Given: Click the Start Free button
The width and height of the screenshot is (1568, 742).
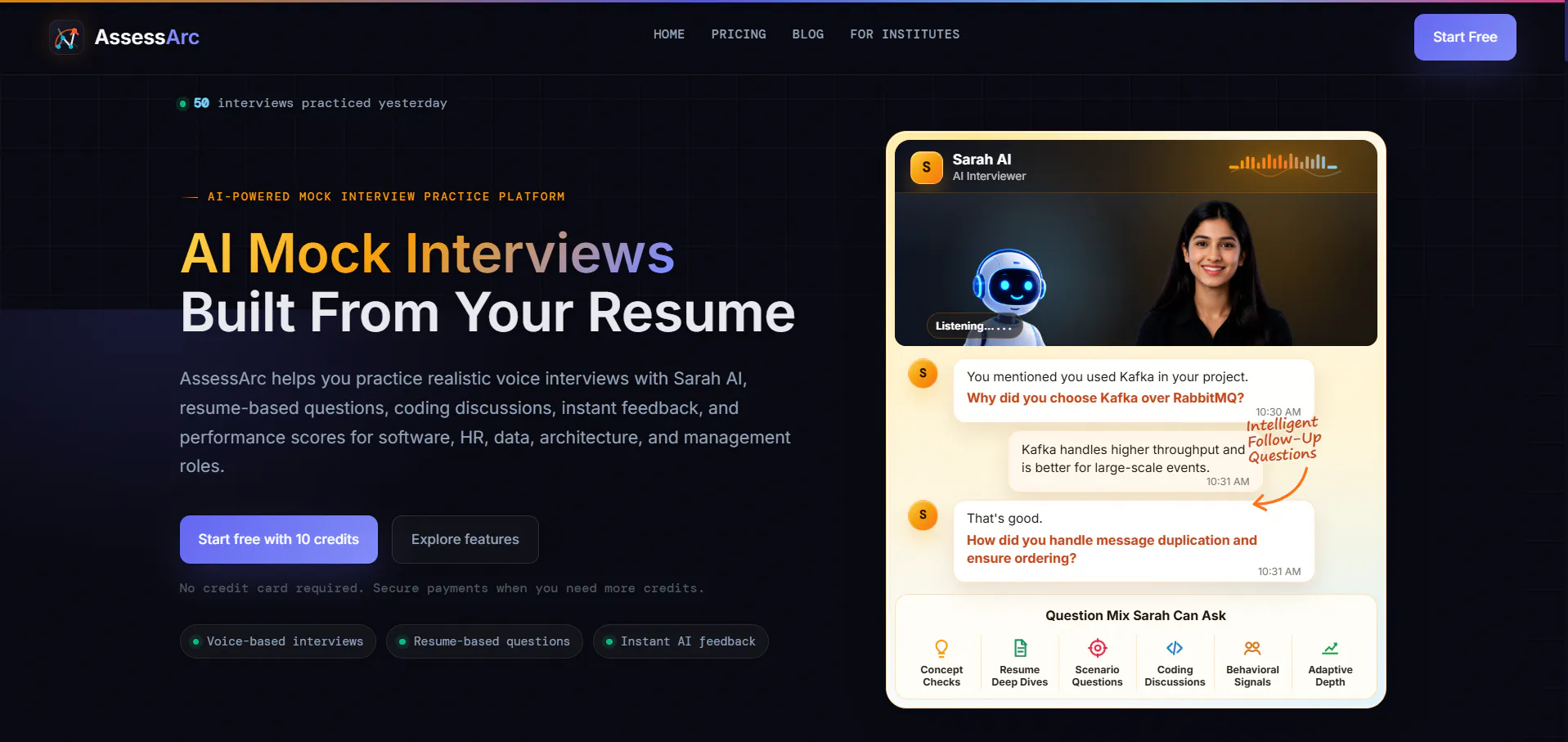Looking at the screenshot, I should tap(1465, 37).
